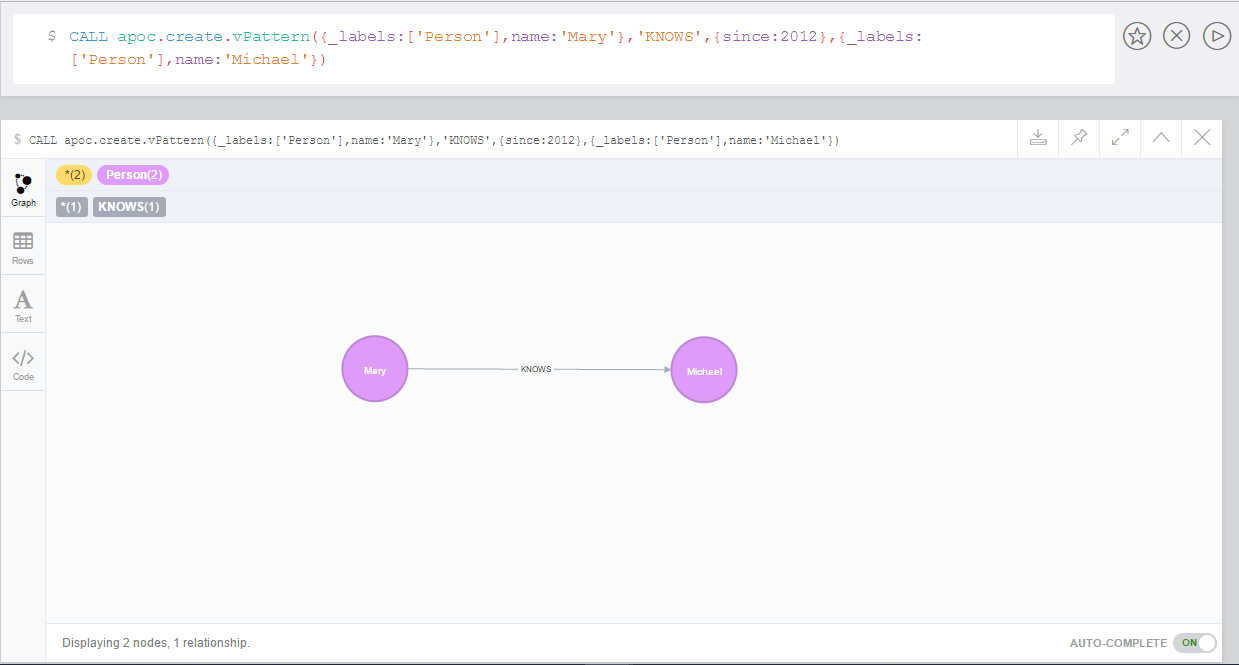Switch to Code view
Image resolution: width=1239 pixels, height=665 pixels.
tap(23, 363)
